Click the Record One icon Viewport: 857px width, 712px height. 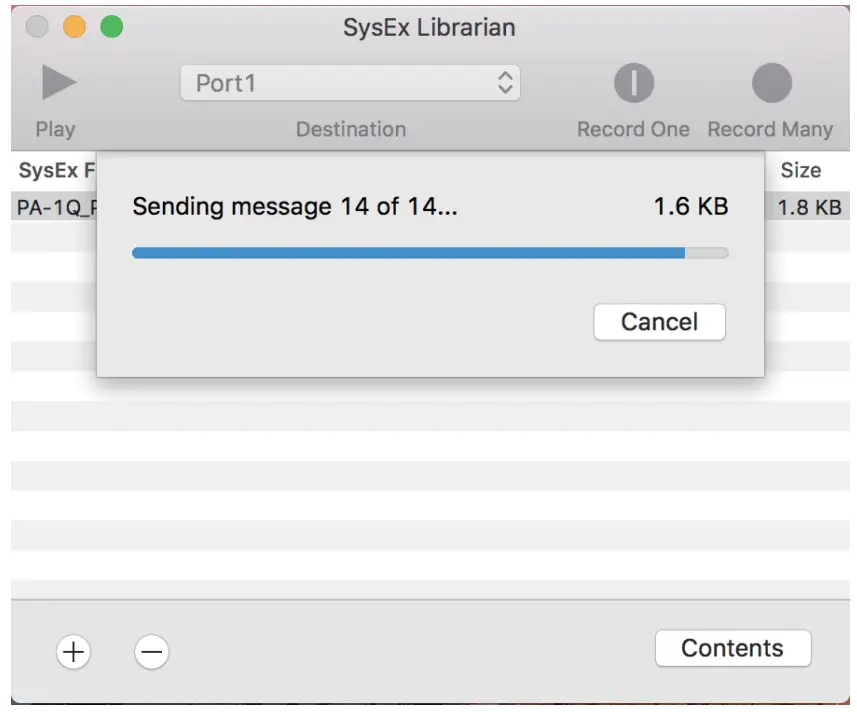click(633, 83)
